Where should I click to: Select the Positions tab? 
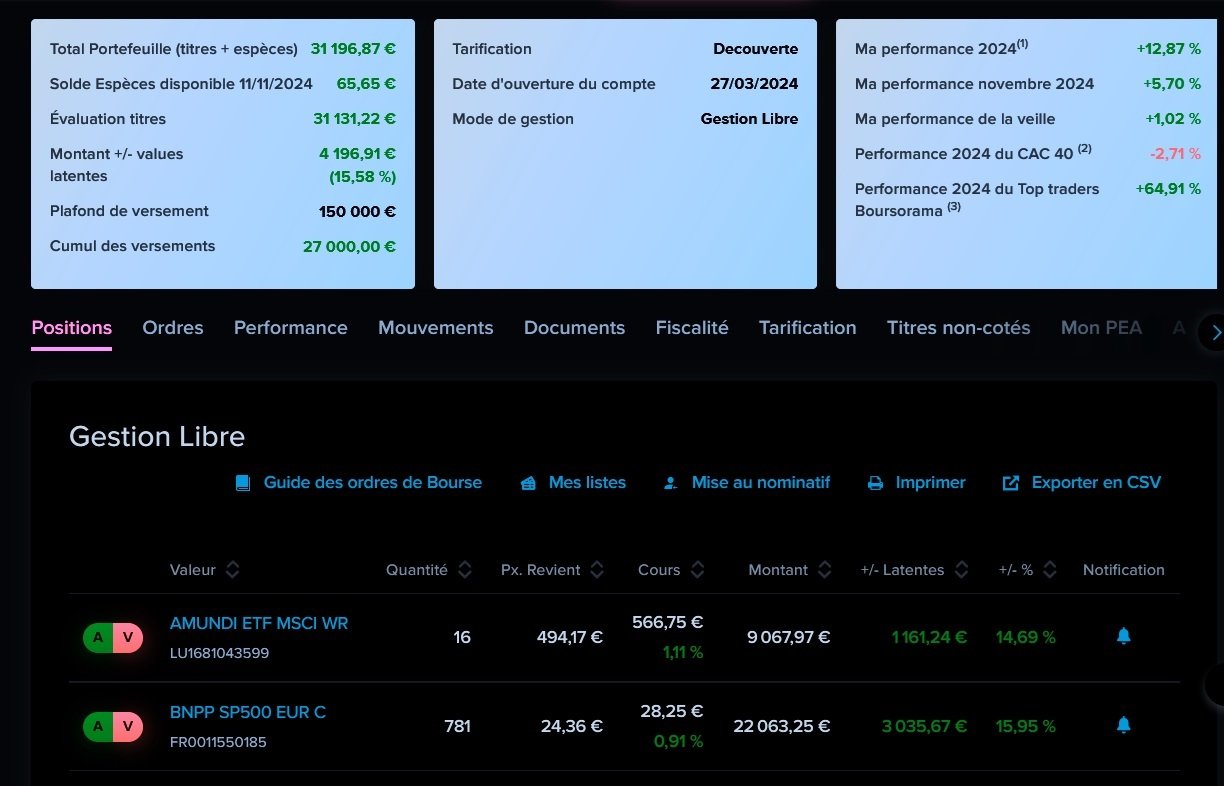[x=72, y=328]
